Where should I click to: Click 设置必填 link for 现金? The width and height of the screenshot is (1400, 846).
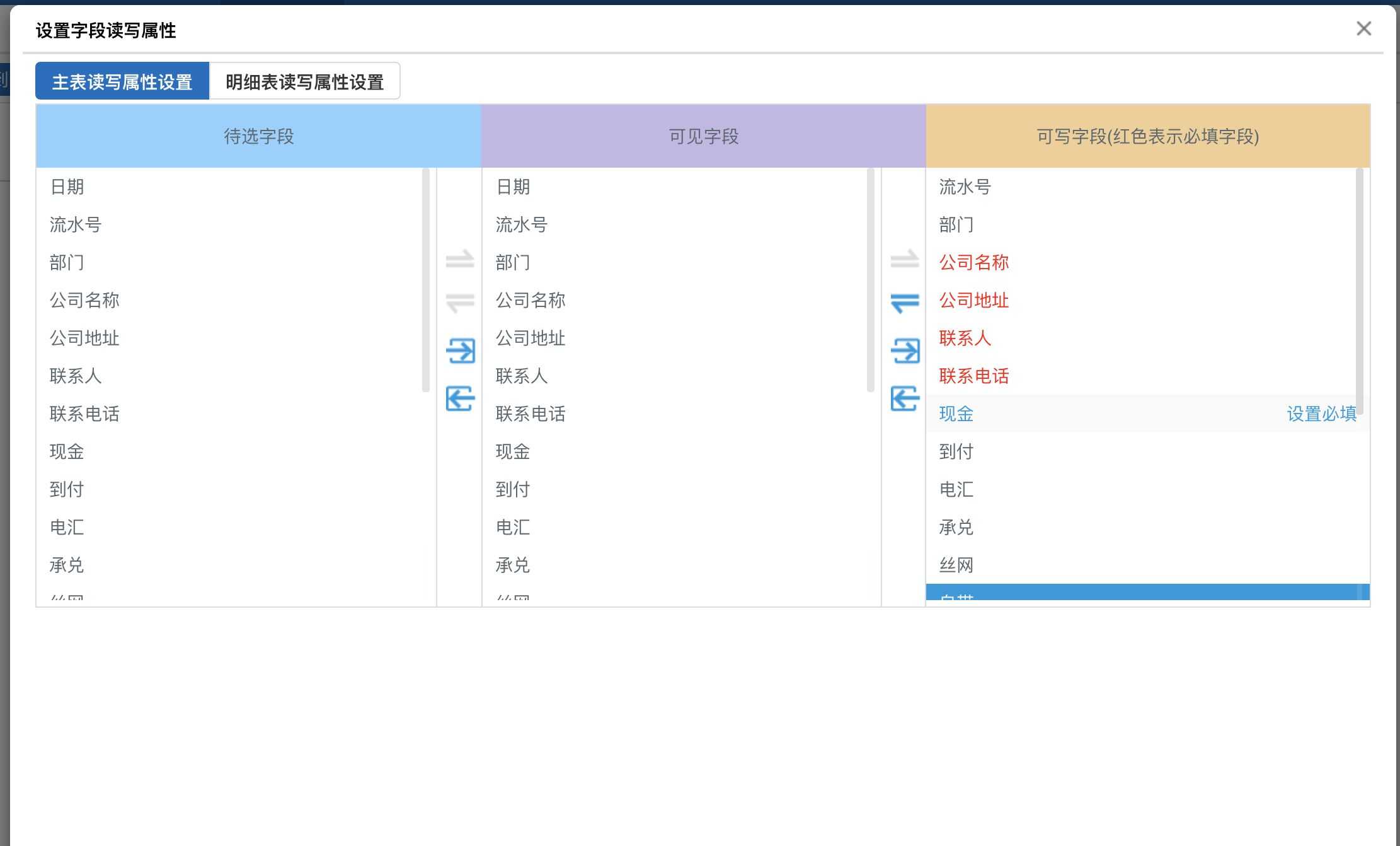pyautogui.click(x=1321, y=414)
